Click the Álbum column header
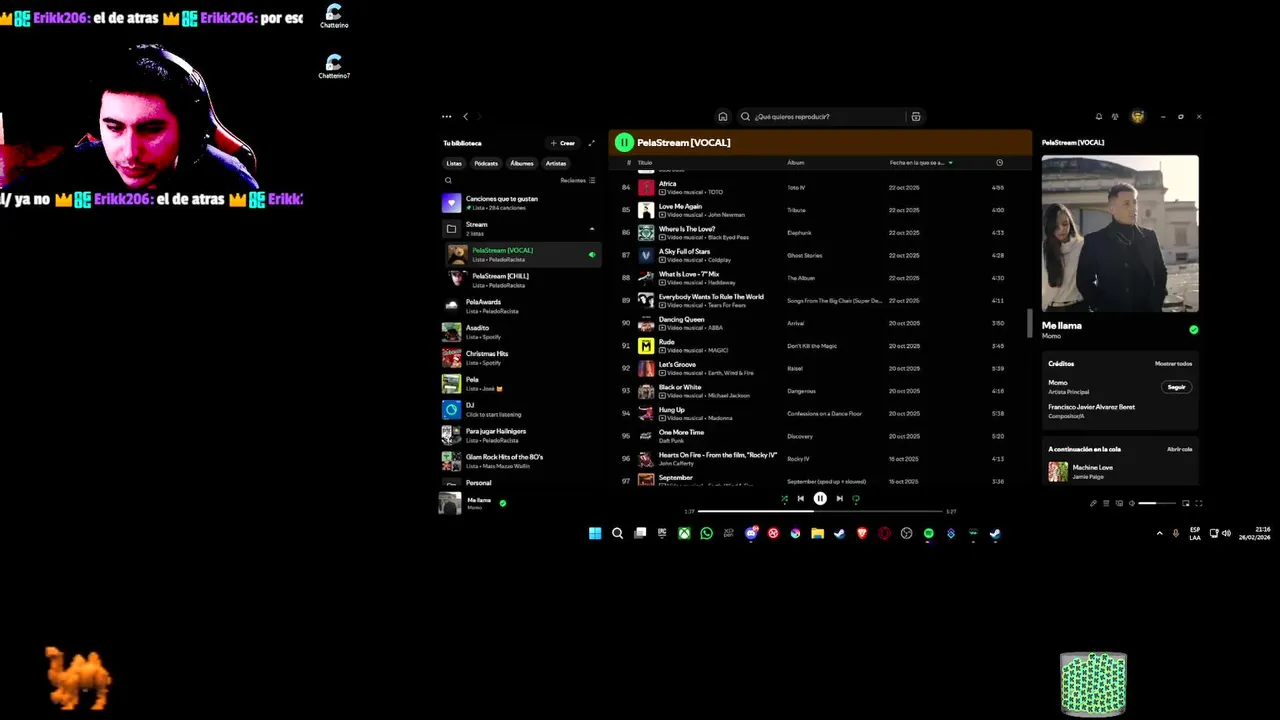This screenshot has width=1280, height=720. [x=796, y=163]
